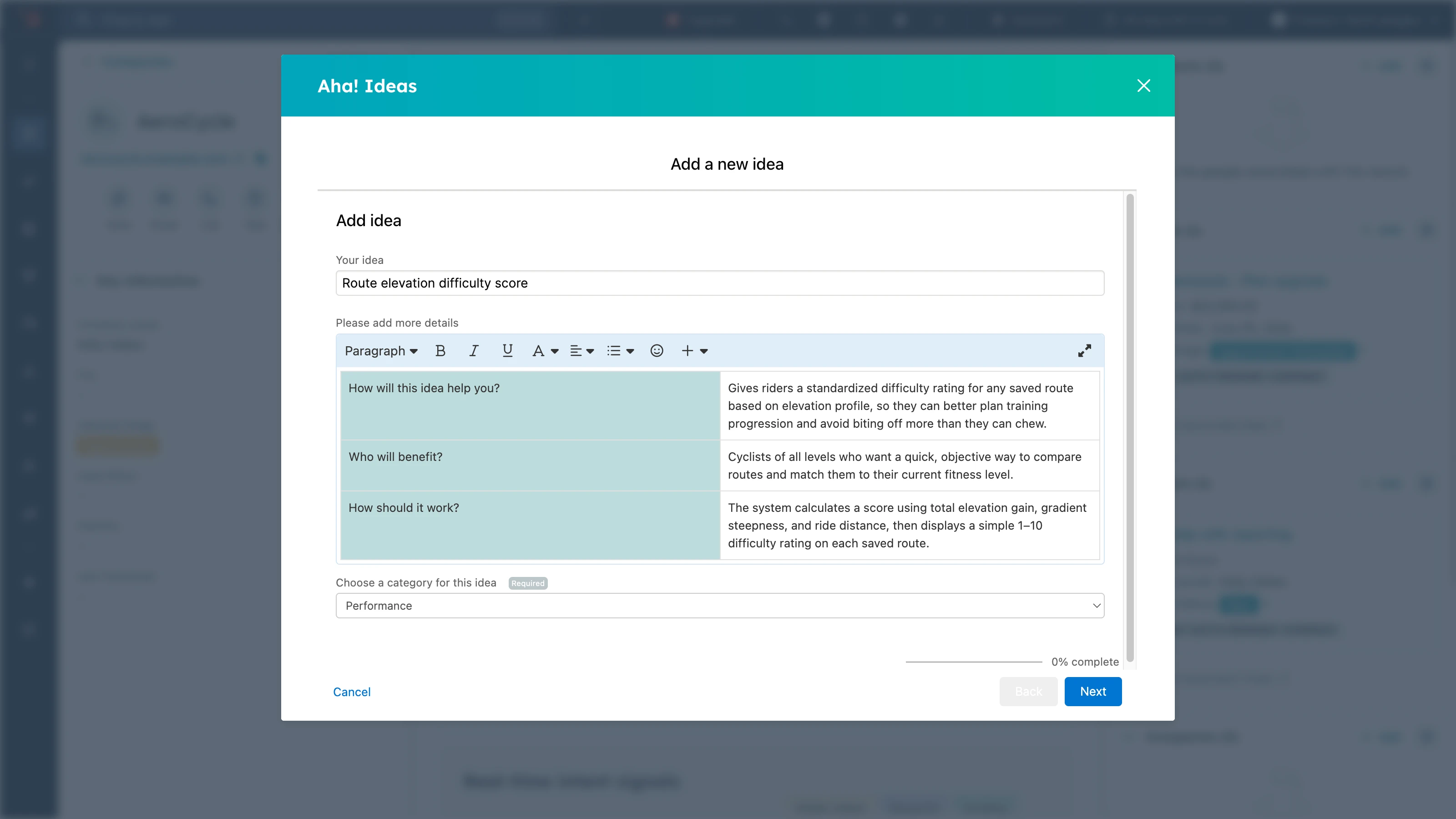Image resolution: width=1456 pixels, height=819 pixels.
Task: Click the Required badge beside category label
Action: click(528, 583)
